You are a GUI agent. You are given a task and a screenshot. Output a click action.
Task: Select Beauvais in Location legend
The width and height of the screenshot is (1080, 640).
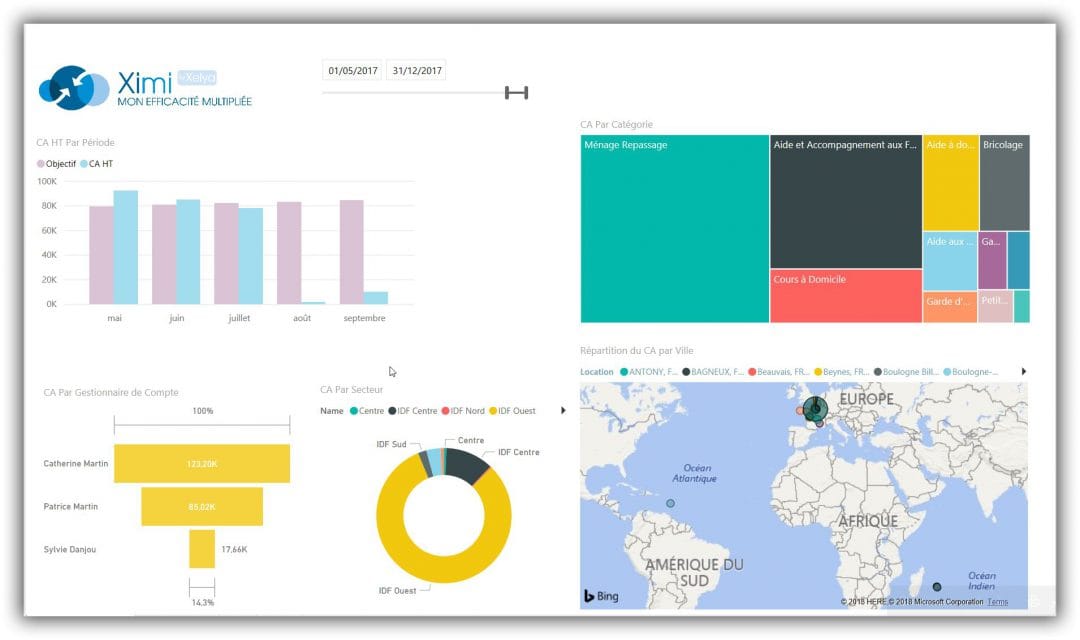click(778, 372)
